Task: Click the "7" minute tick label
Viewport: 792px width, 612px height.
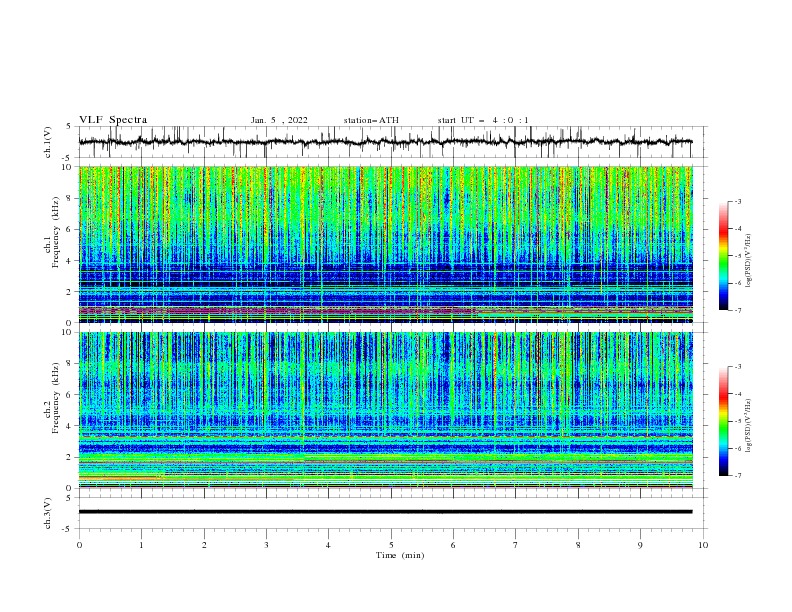Action: click(x=516, y=545)
